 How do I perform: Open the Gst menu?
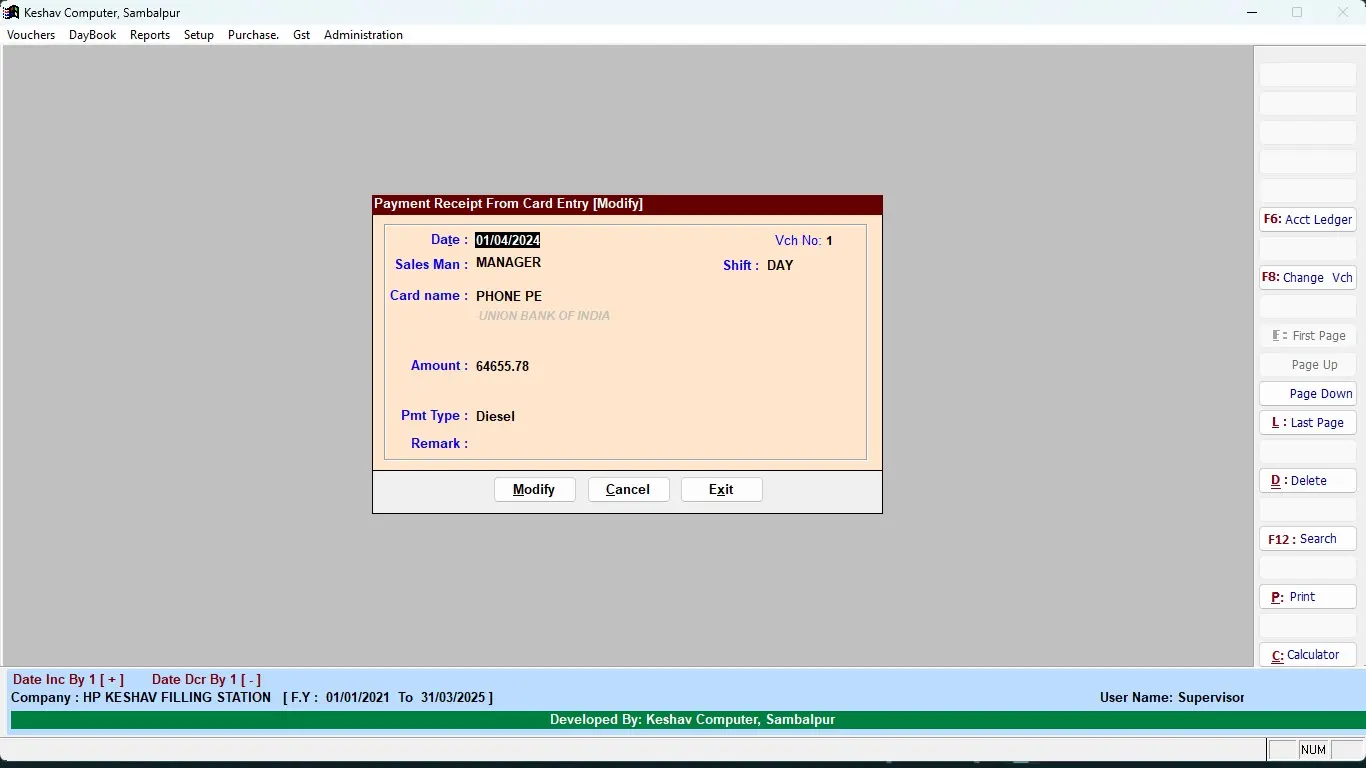(x=302, y=35)
